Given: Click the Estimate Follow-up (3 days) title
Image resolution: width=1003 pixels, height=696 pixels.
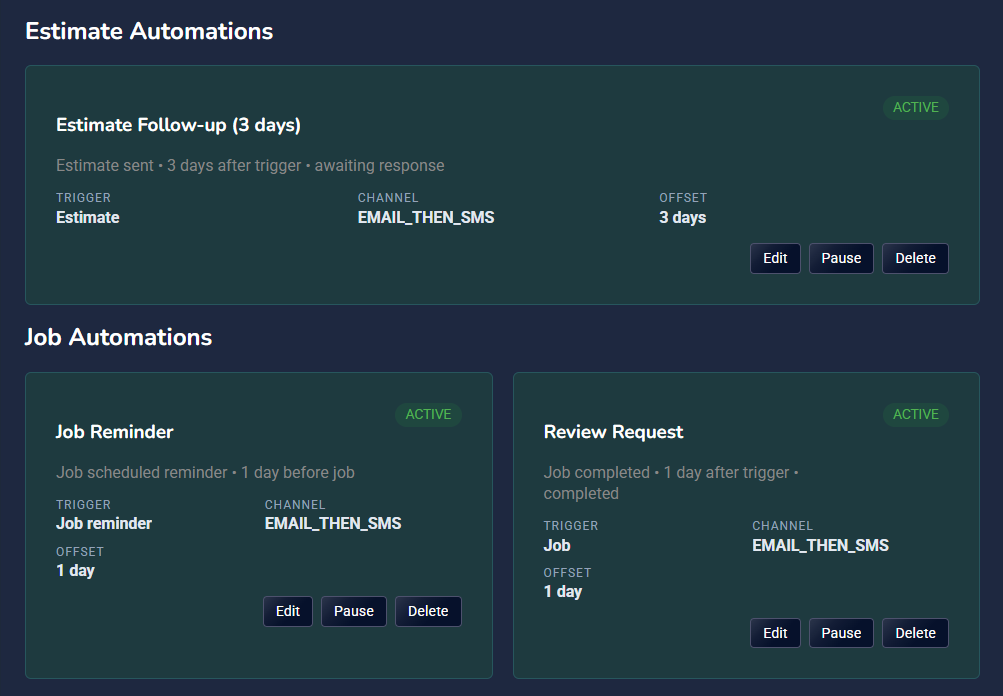Looking at the screenshot, I should coord(178,125).
